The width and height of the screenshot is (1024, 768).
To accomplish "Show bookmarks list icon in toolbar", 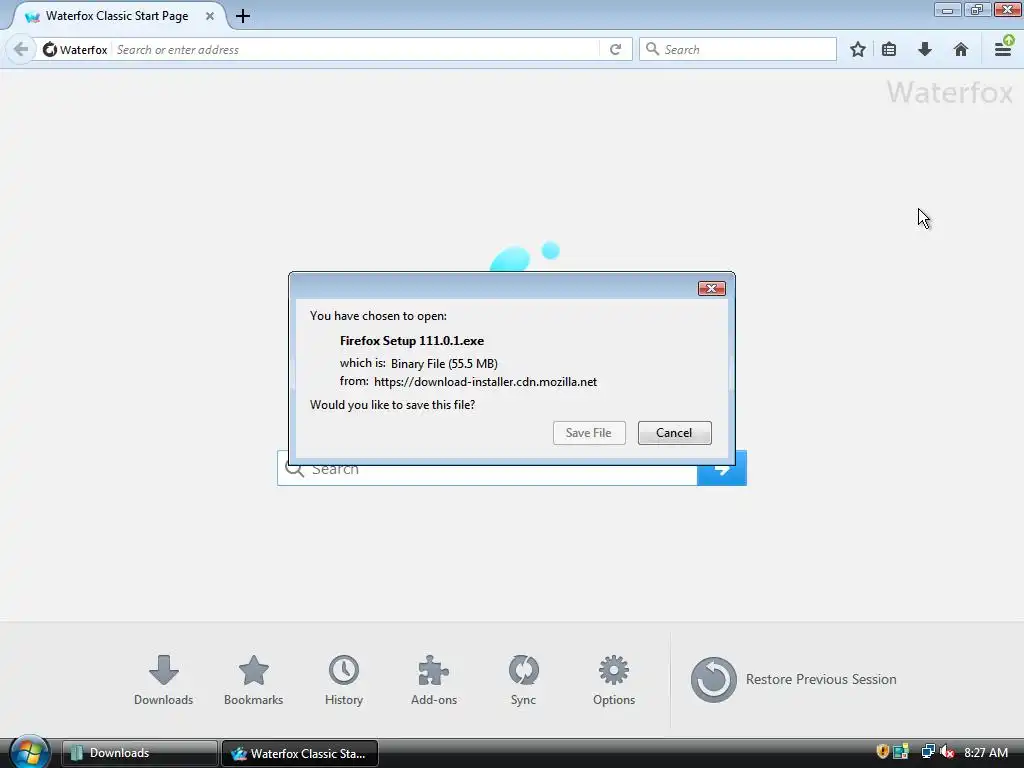I will [x=889, y=50].
